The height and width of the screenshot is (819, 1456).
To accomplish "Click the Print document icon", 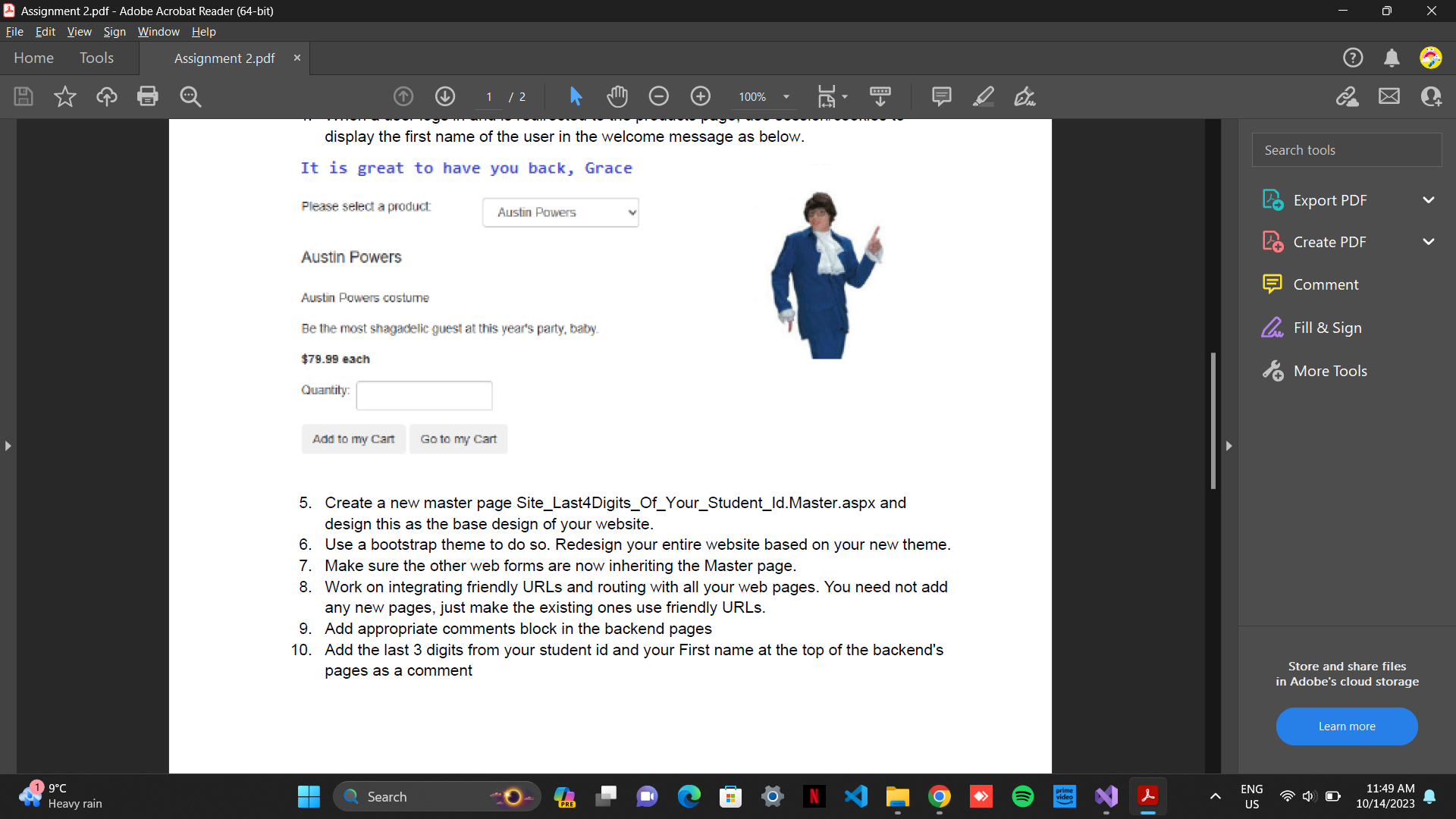I will [x=147, y=96].
